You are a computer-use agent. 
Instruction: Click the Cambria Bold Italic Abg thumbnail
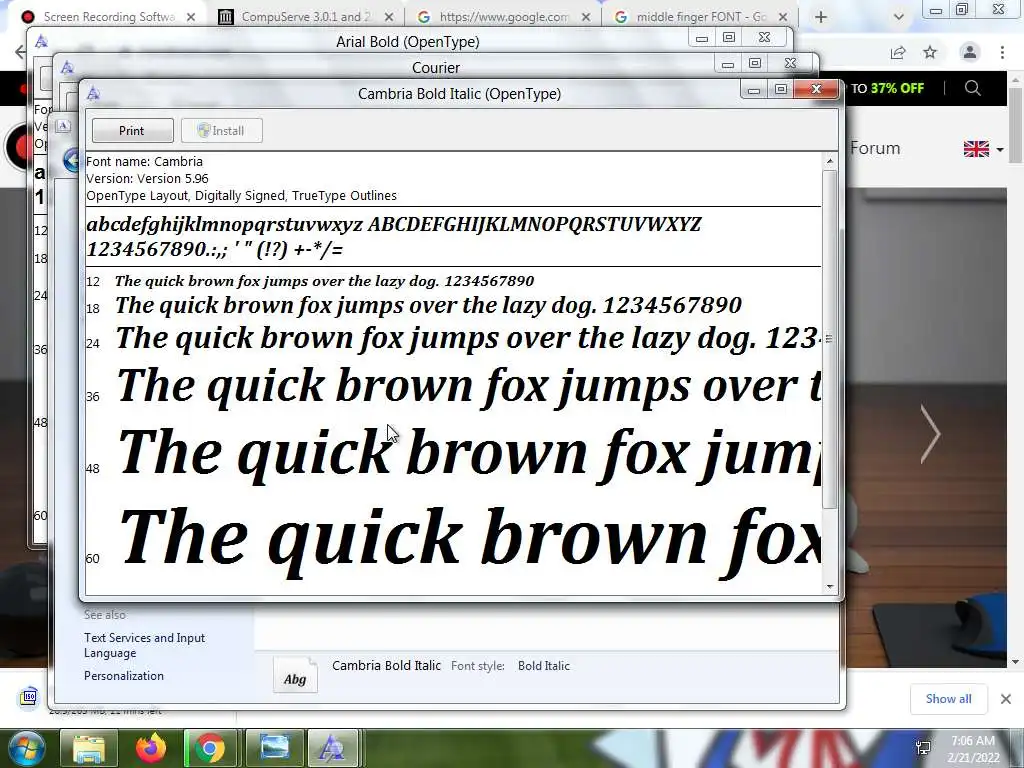[x=295, y=675]
